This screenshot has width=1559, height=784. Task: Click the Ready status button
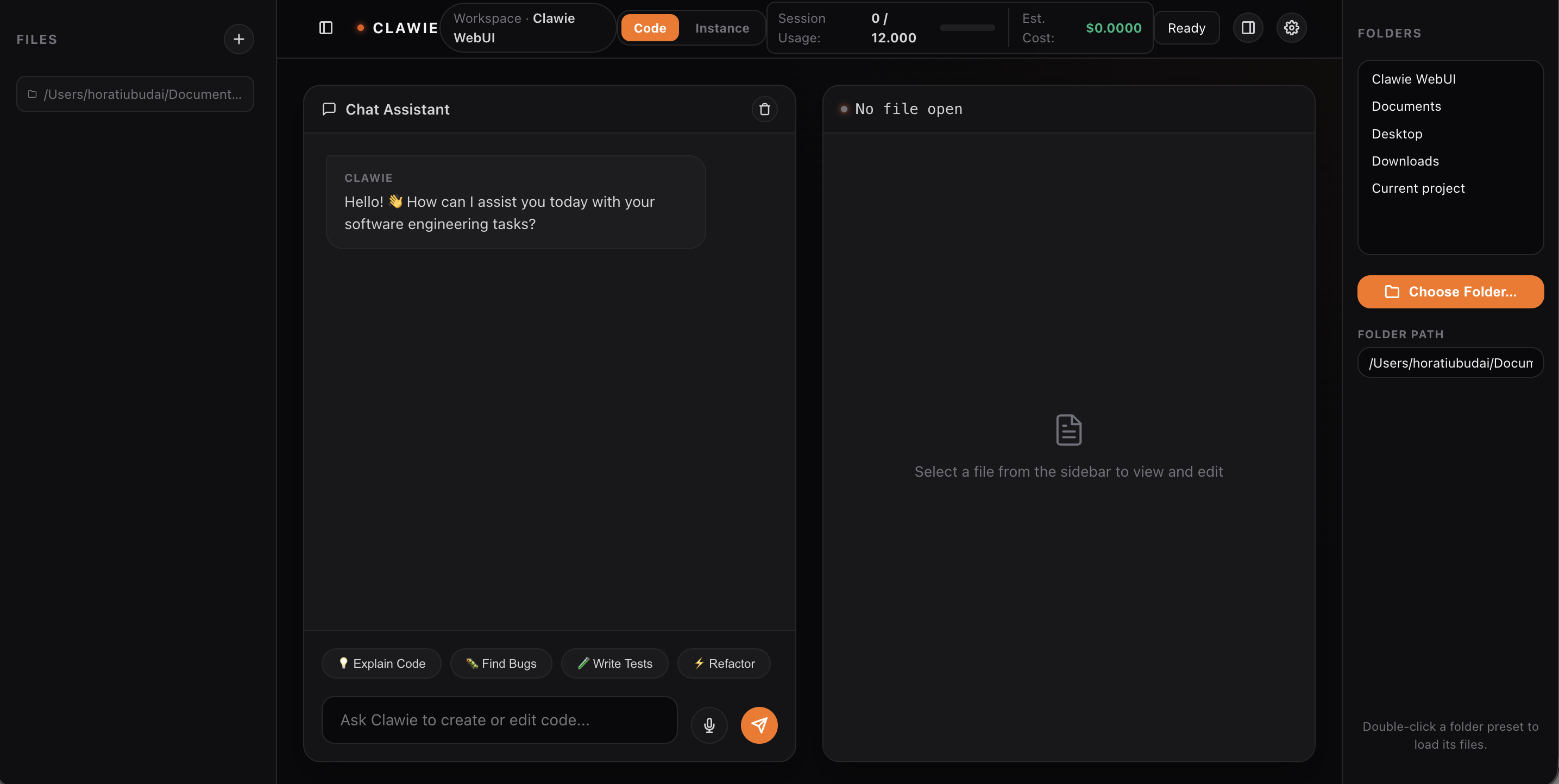coord(1186,28)
